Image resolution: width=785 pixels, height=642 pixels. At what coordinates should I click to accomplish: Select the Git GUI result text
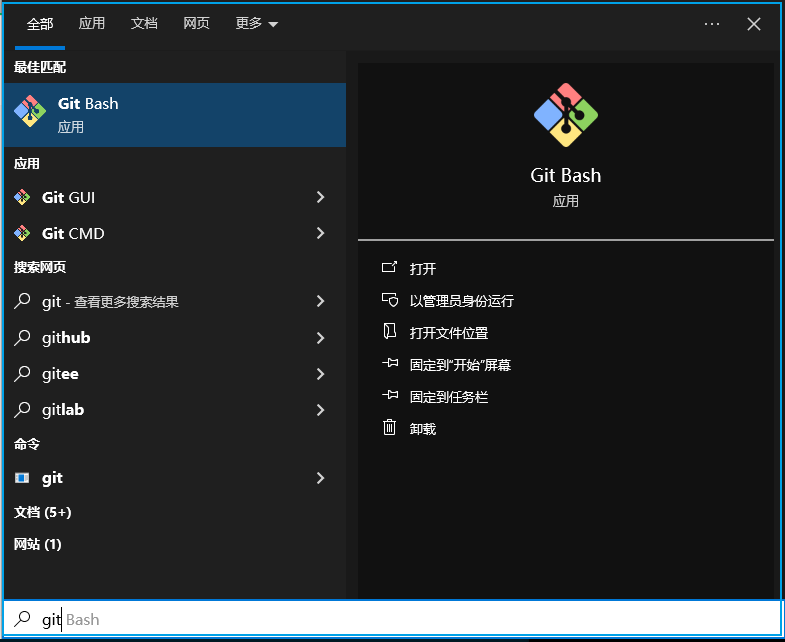point(69,198)
